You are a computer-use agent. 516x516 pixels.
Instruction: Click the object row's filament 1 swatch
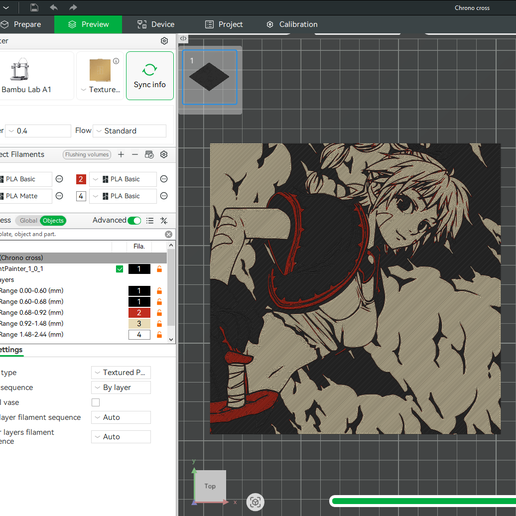pos(139,269)
